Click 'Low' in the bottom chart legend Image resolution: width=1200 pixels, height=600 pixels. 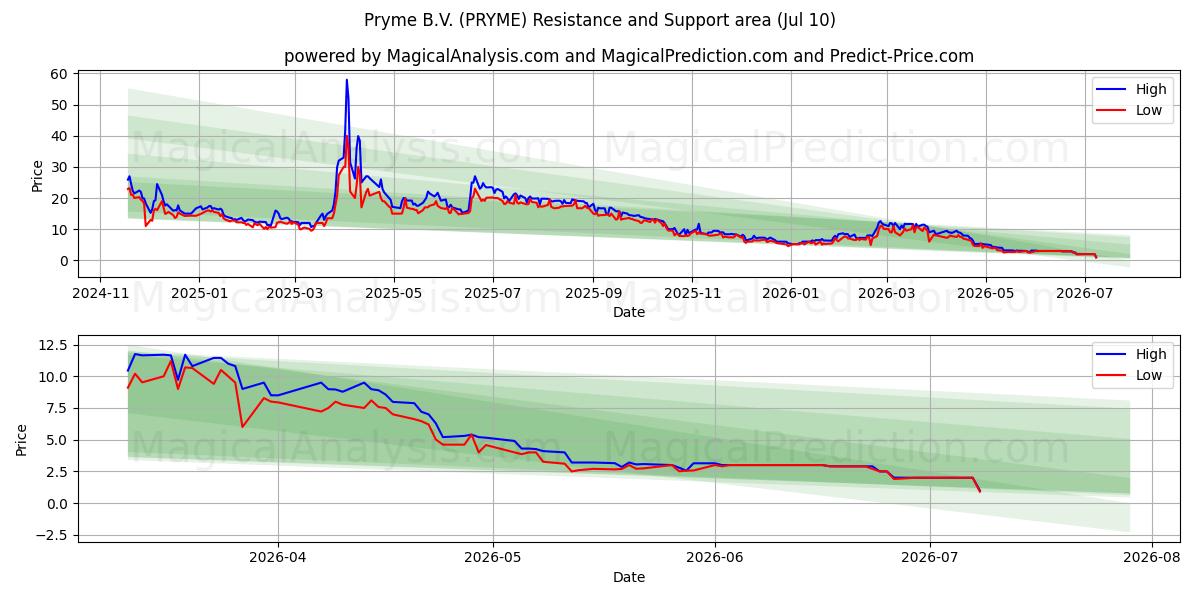click(1149, 376)
